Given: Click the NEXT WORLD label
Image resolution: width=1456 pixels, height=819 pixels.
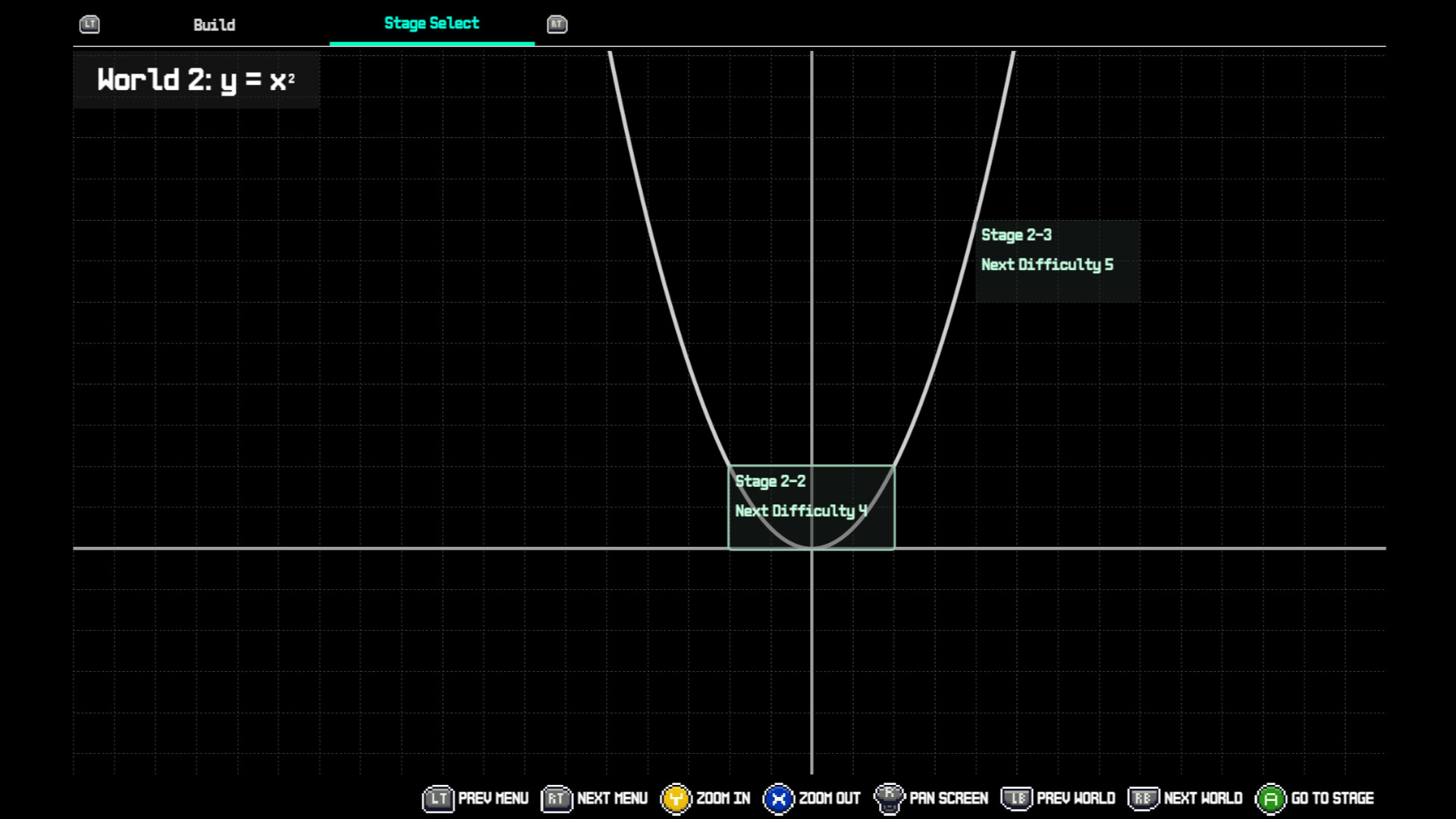Looking at the screenshot, I should pyautogui.click(x=1203, y=799).
